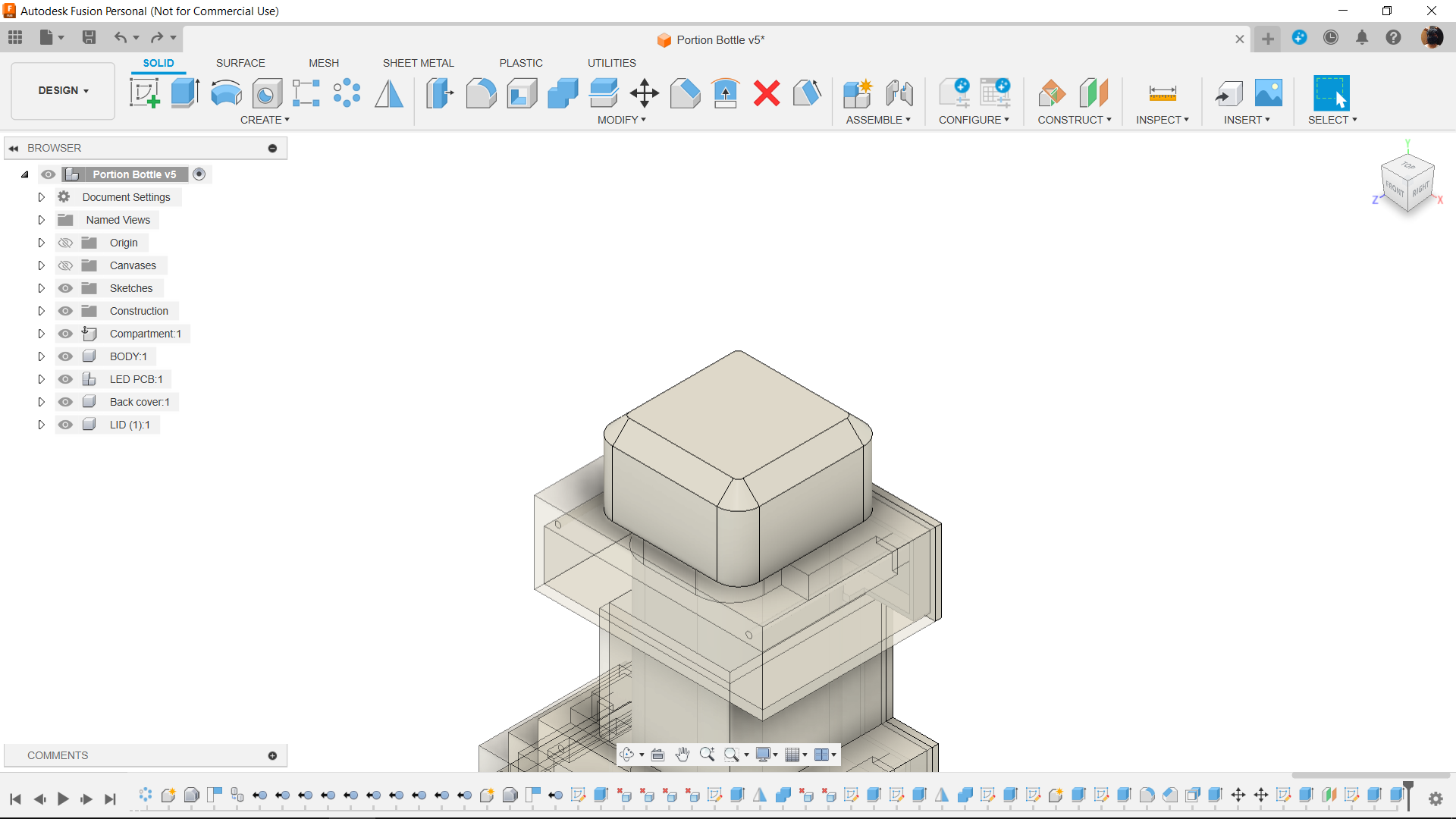This screenshot has height=819, width=1456.
Task: Activate the Move/Copy tool icon
Action: click(644, 93)
